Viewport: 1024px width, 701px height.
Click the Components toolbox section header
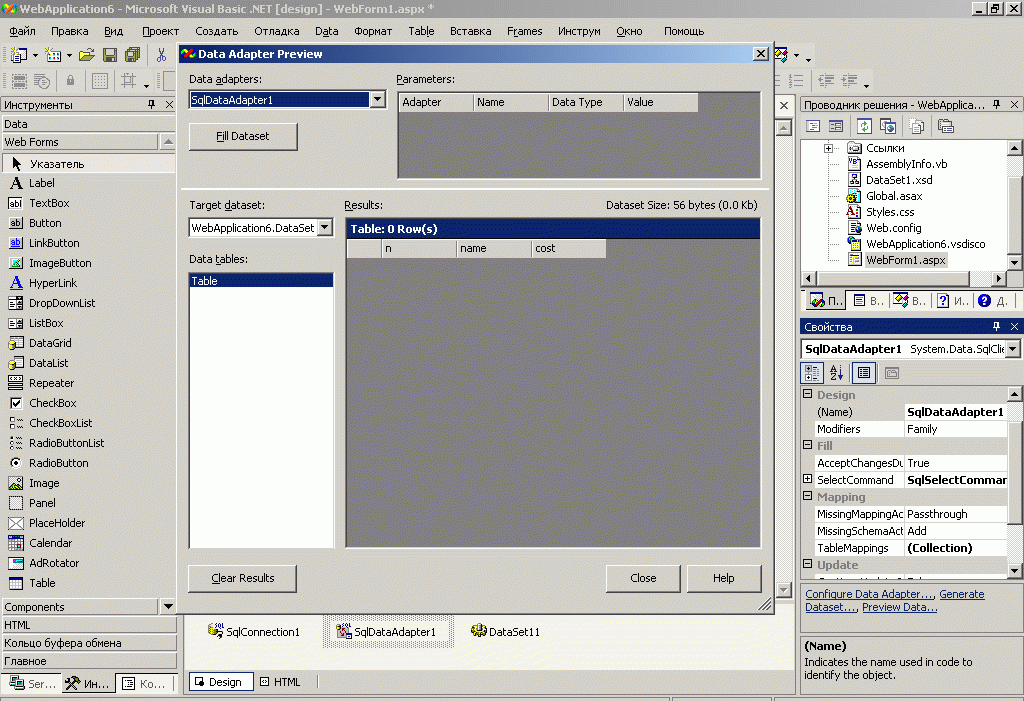80,607
